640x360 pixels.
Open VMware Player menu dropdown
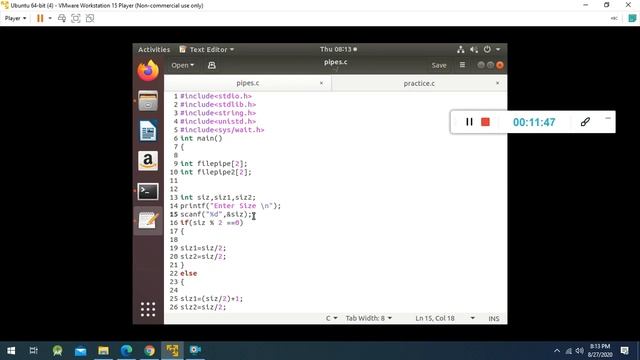[16, 18]
